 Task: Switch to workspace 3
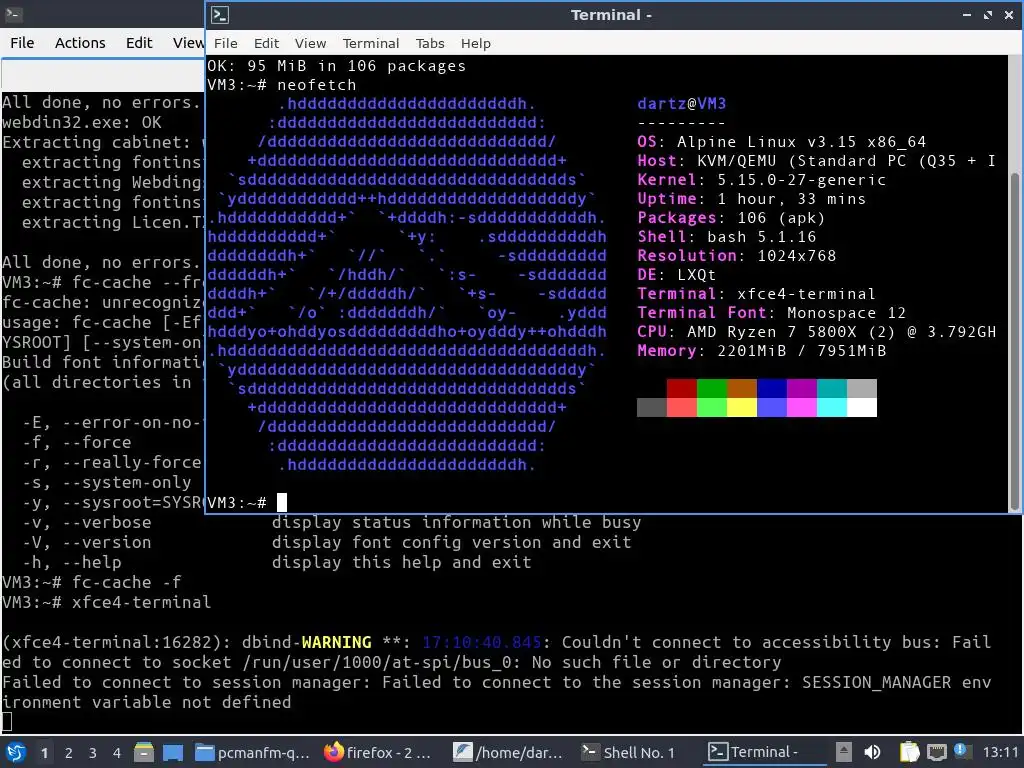(93, 753)
